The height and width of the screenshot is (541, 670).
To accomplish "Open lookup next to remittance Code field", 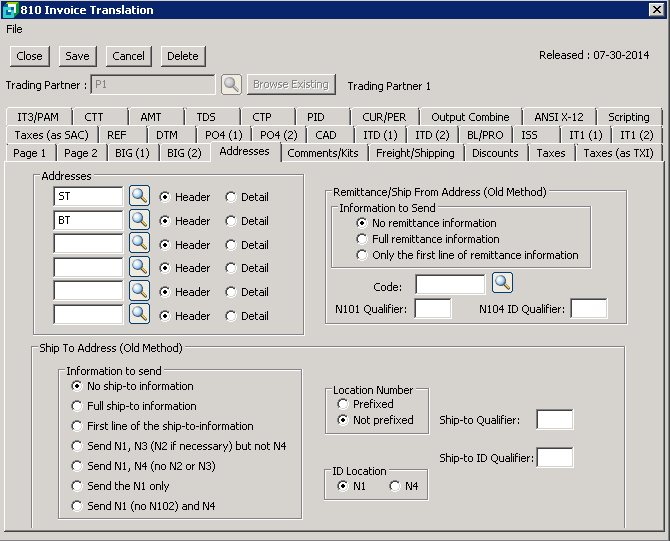I will 502,285.
